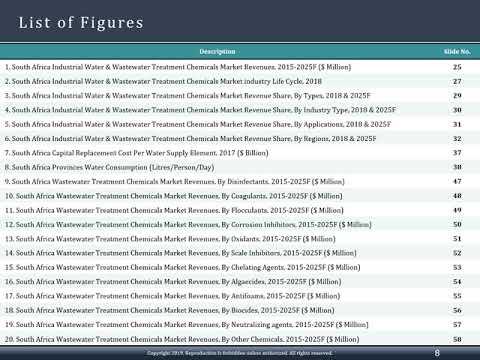
Task: Click figure 11 Revenues By Flocculants row
Action: [174, 210]
